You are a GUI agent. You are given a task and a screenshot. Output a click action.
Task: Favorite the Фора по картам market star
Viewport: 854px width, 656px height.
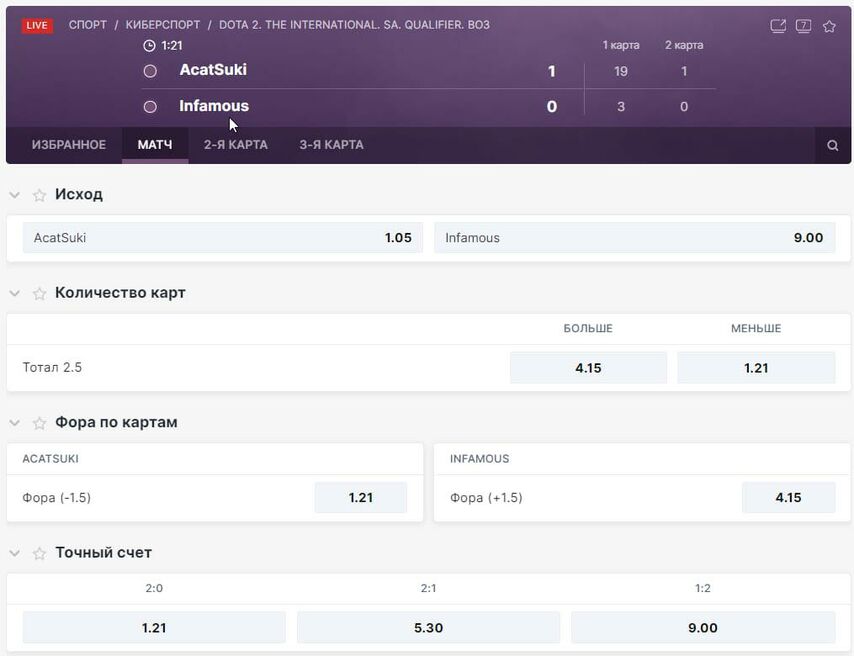click(39, 423)
